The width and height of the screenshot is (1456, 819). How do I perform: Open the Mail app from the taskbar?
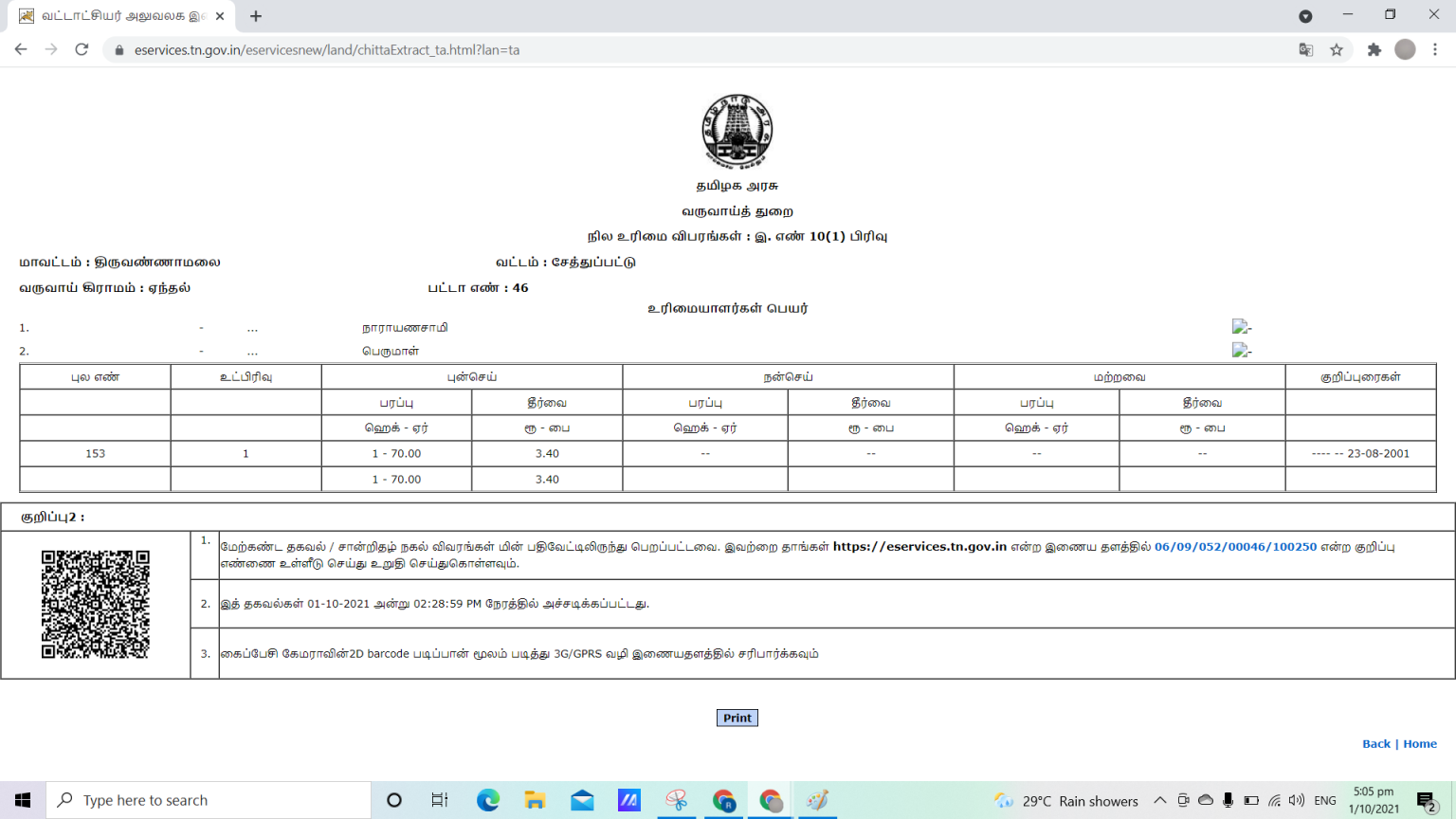click(581, 800)
